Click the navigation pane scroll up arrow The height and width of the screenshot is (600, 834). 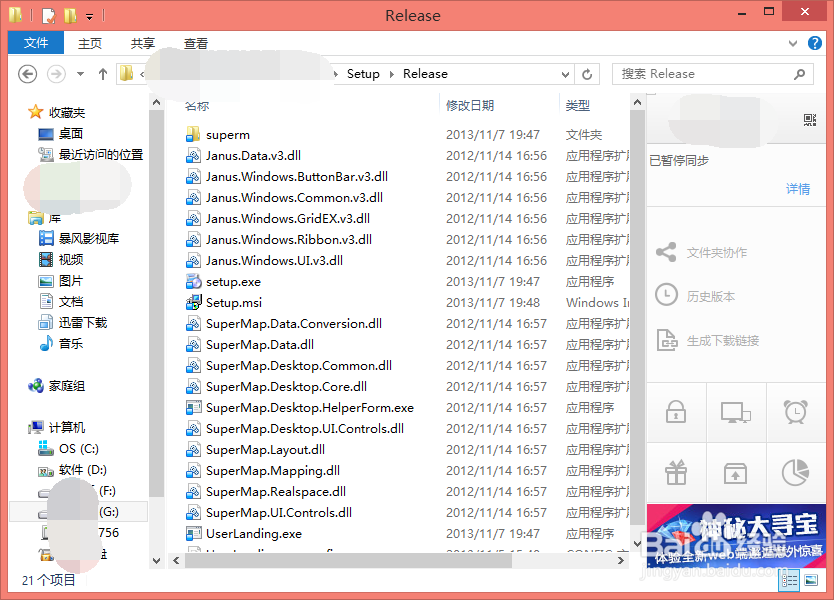[x=156, y=102]
